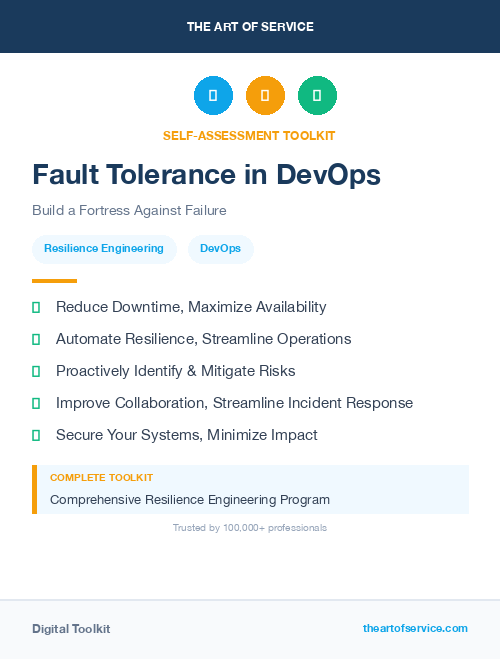
Task: Click Improve Collaboration, Streamline Incident Response text
Action: point(234,403)
